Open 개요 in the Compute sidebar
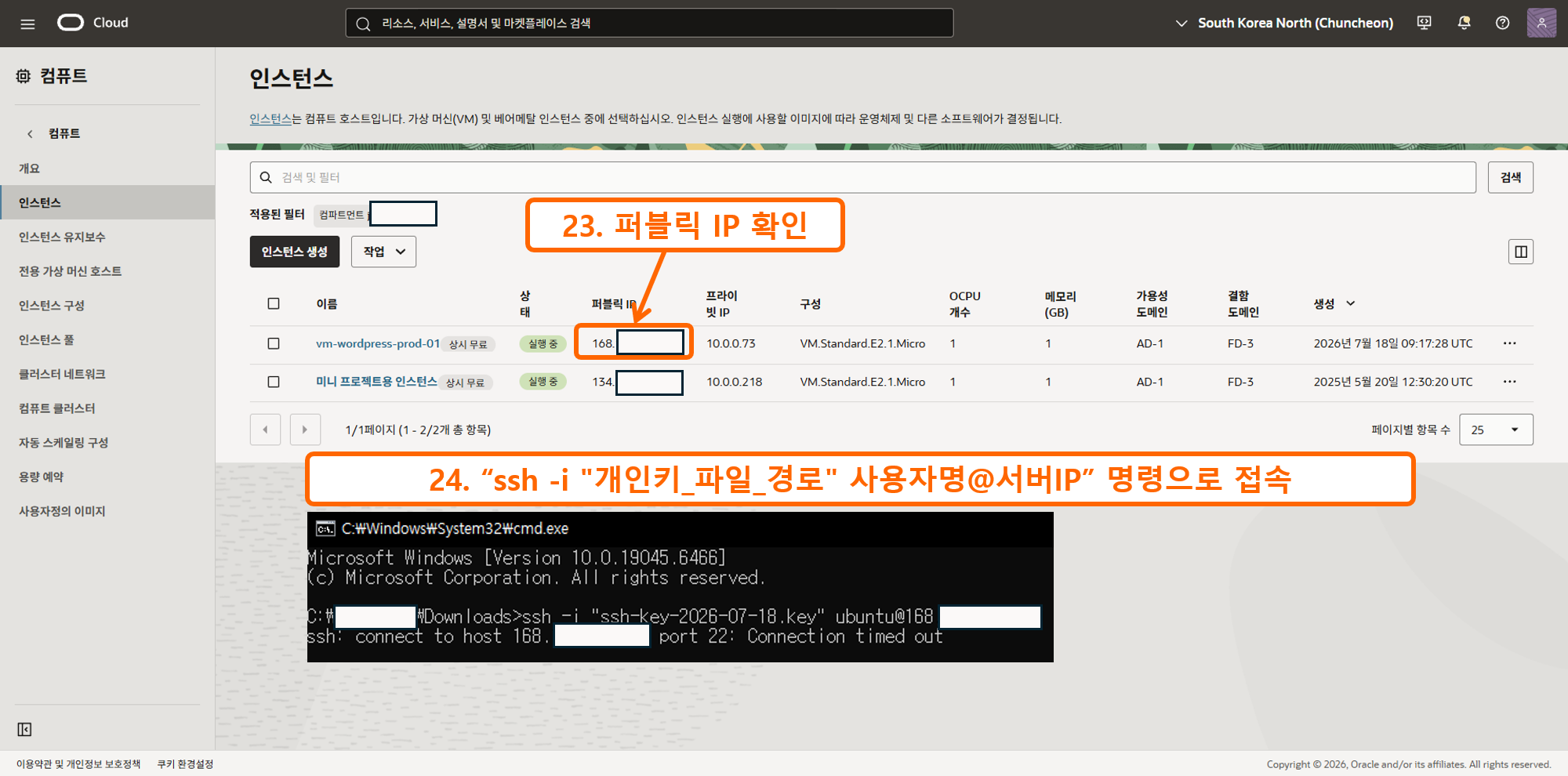Screen dimensions: 1568x776 coord(30,169)
